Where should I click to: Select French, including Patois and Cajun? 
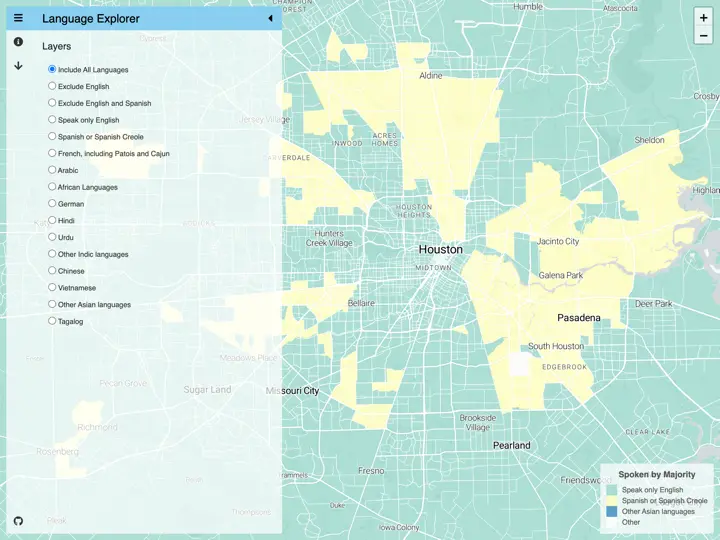[52, 153]
